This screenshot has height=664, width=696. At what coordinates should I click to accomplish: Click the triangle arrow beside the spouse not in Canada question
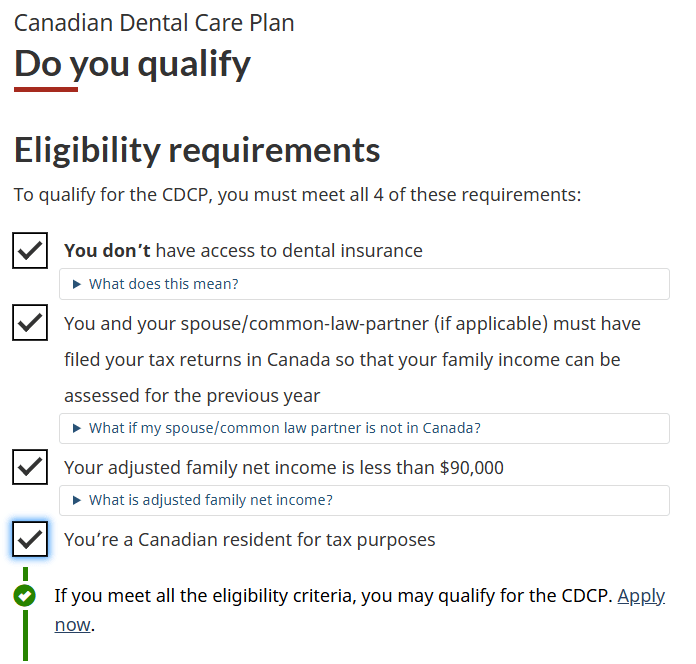coord(77,428)
